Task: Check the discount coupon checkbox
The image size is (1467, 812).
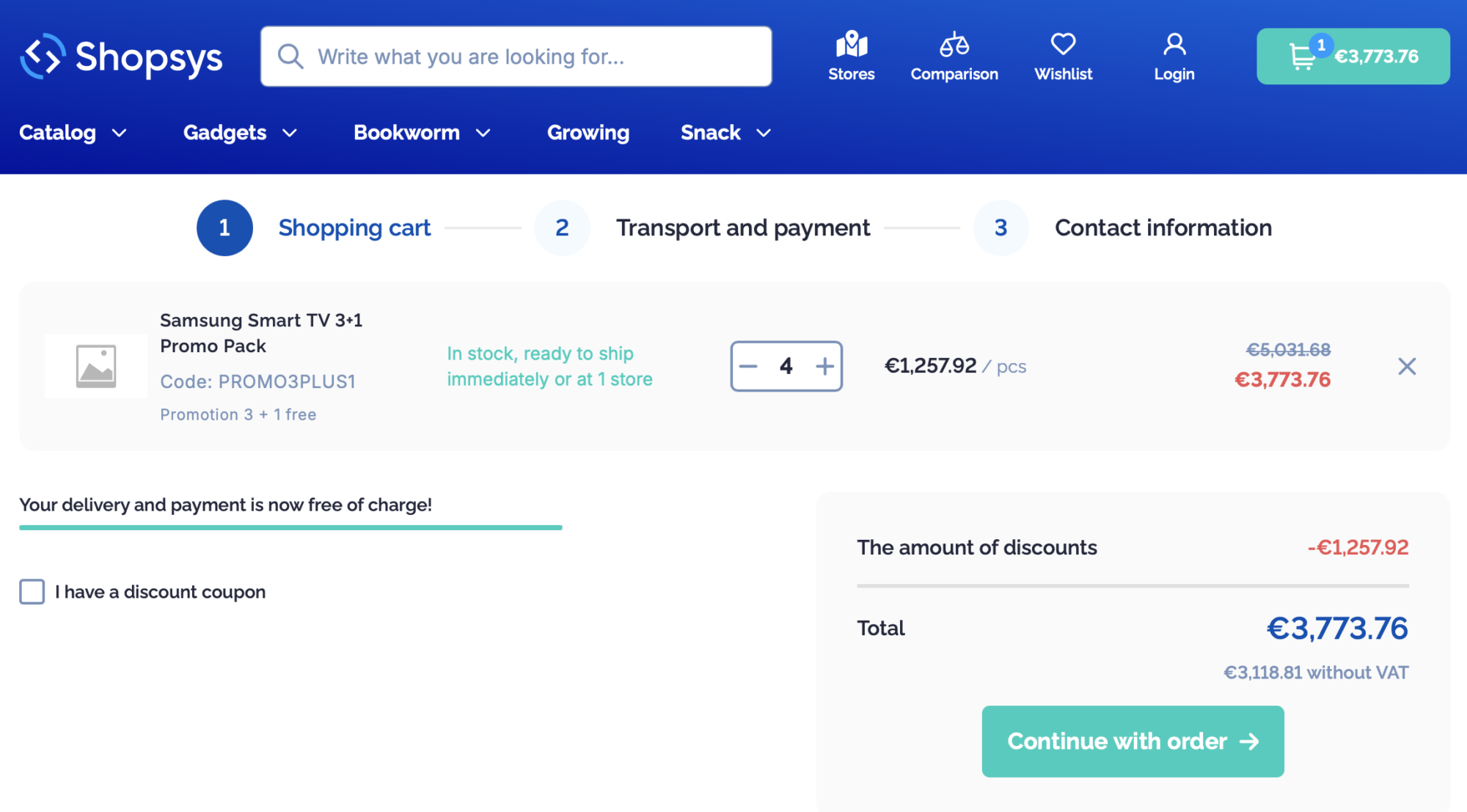Action: click(x=32, y=591)
